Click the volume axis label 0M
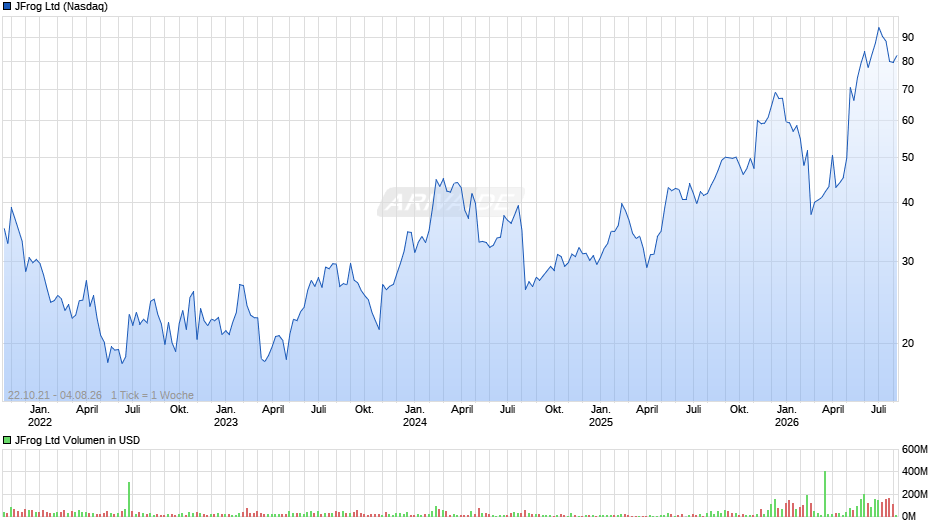 coord(909,516)
